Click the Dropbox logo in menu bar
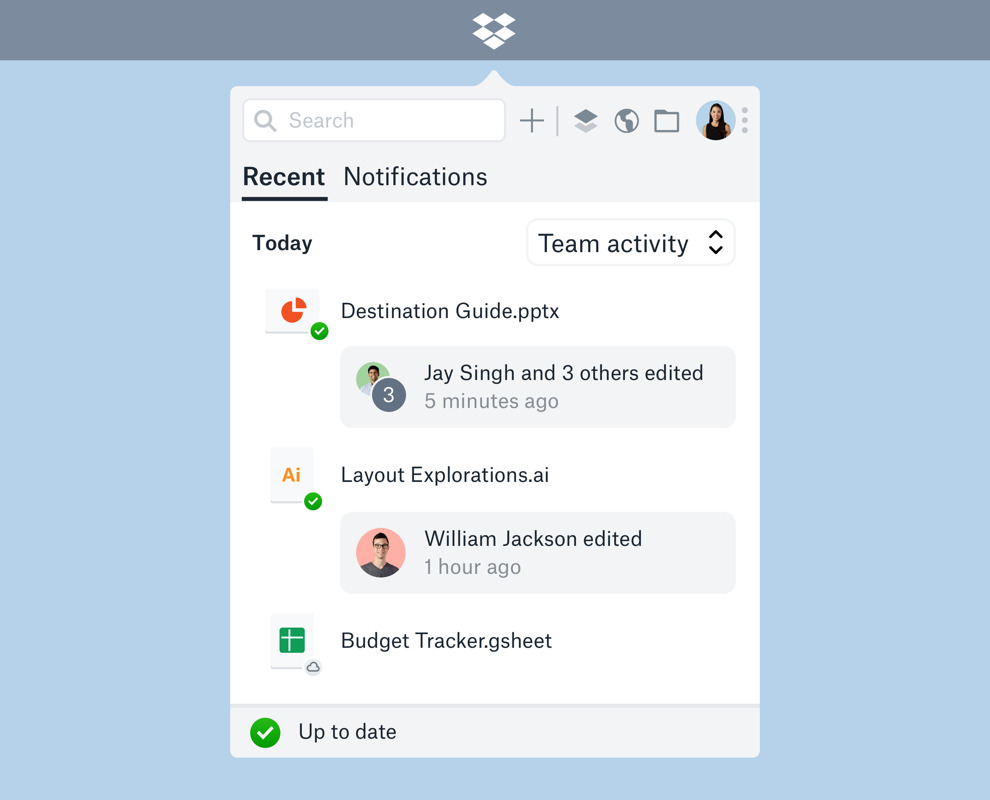Viewport: 990px width, 800px height. [494, 31]
